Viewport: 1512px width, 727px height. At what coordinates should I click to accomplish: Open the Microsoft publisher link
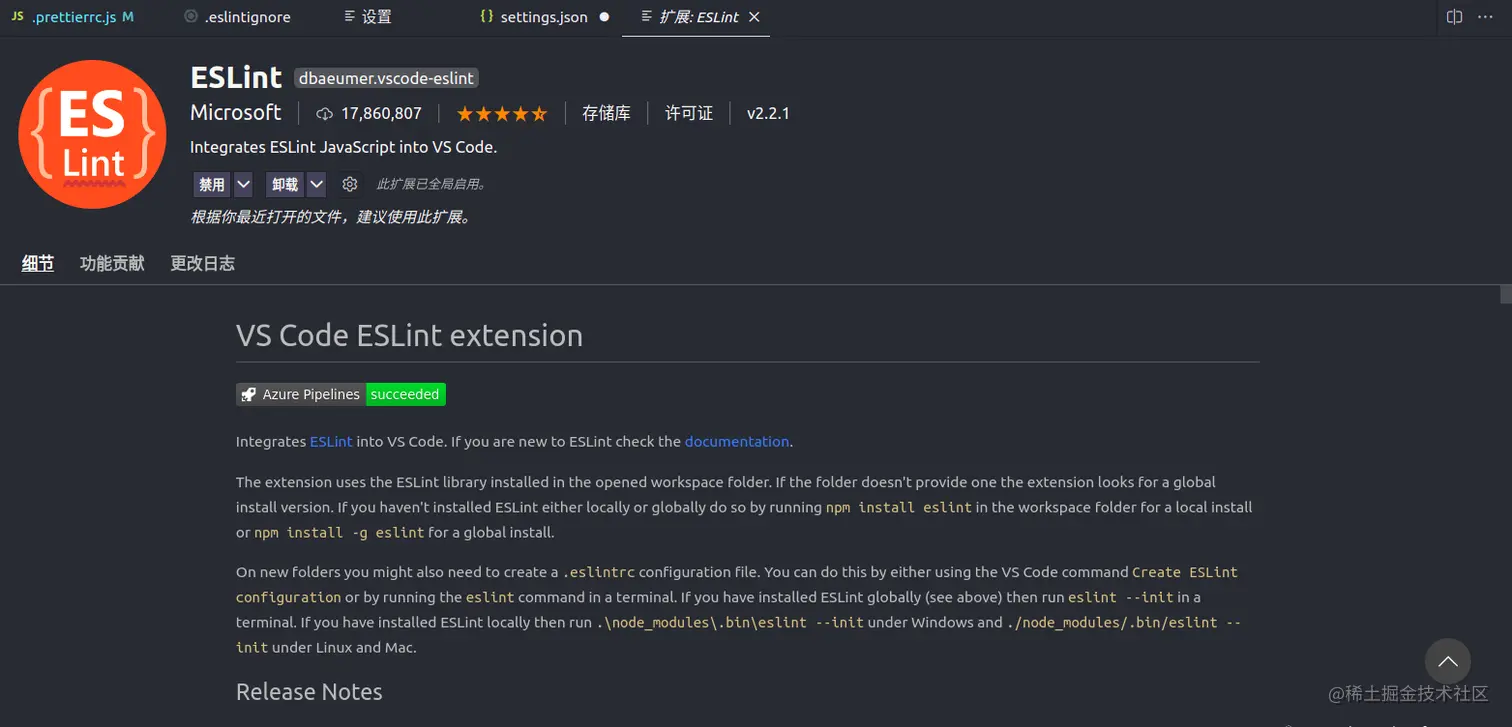coord(236,113)
